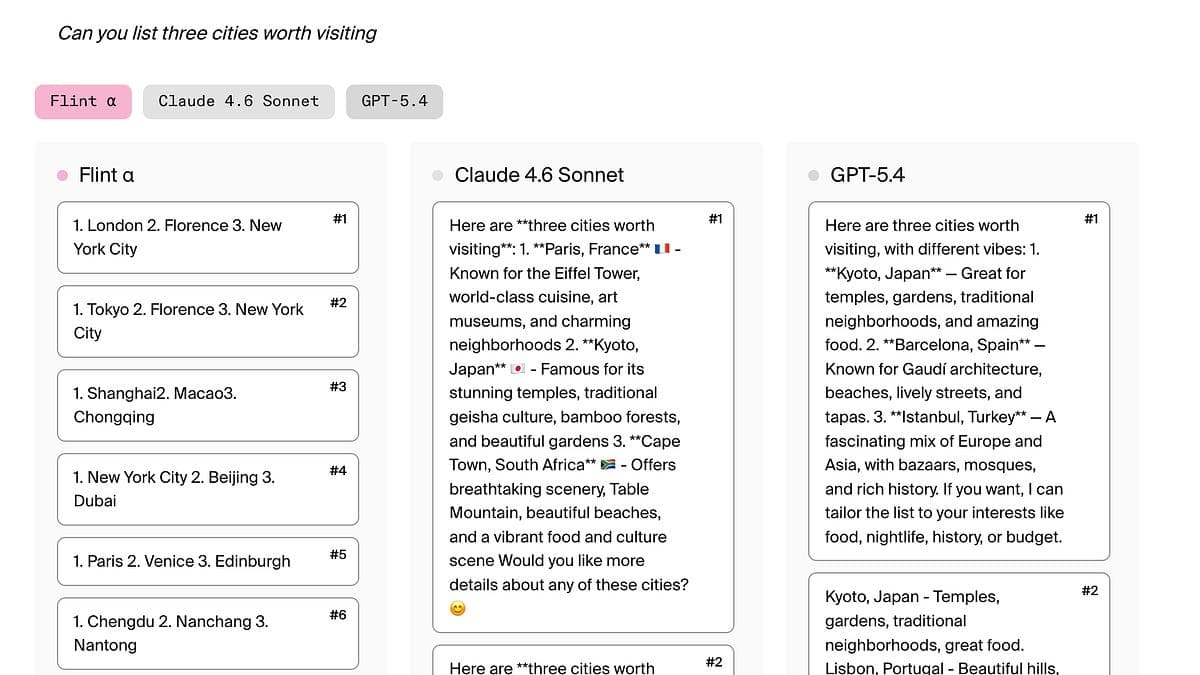Click the prompt text about three cities
Screen dimensions: 1200x675
pos(217,33)
